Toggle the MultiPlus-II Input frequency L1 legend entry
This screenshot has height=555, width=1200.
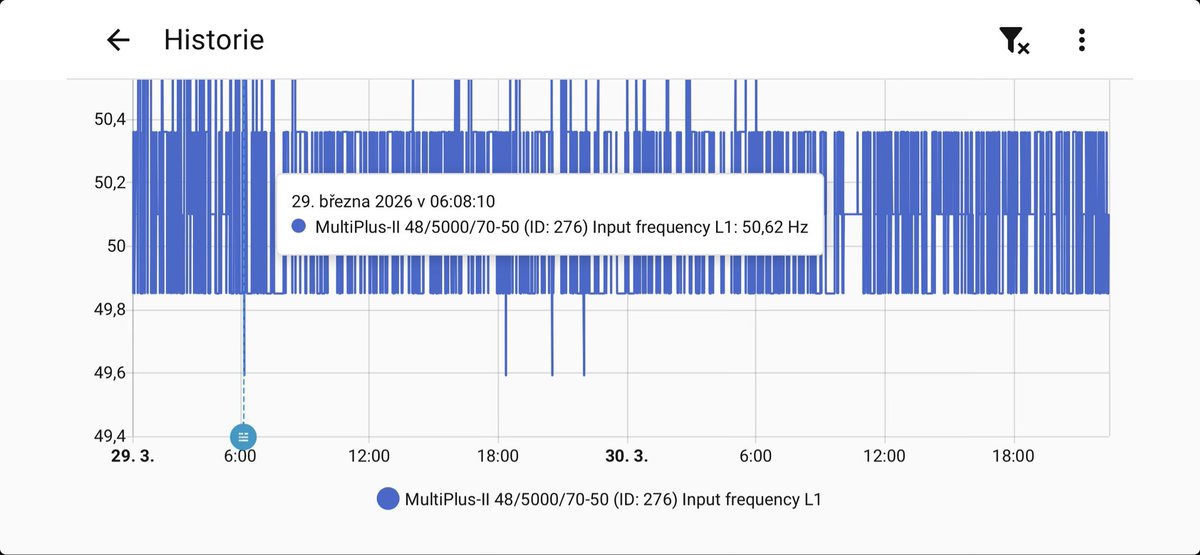point(599,499)
